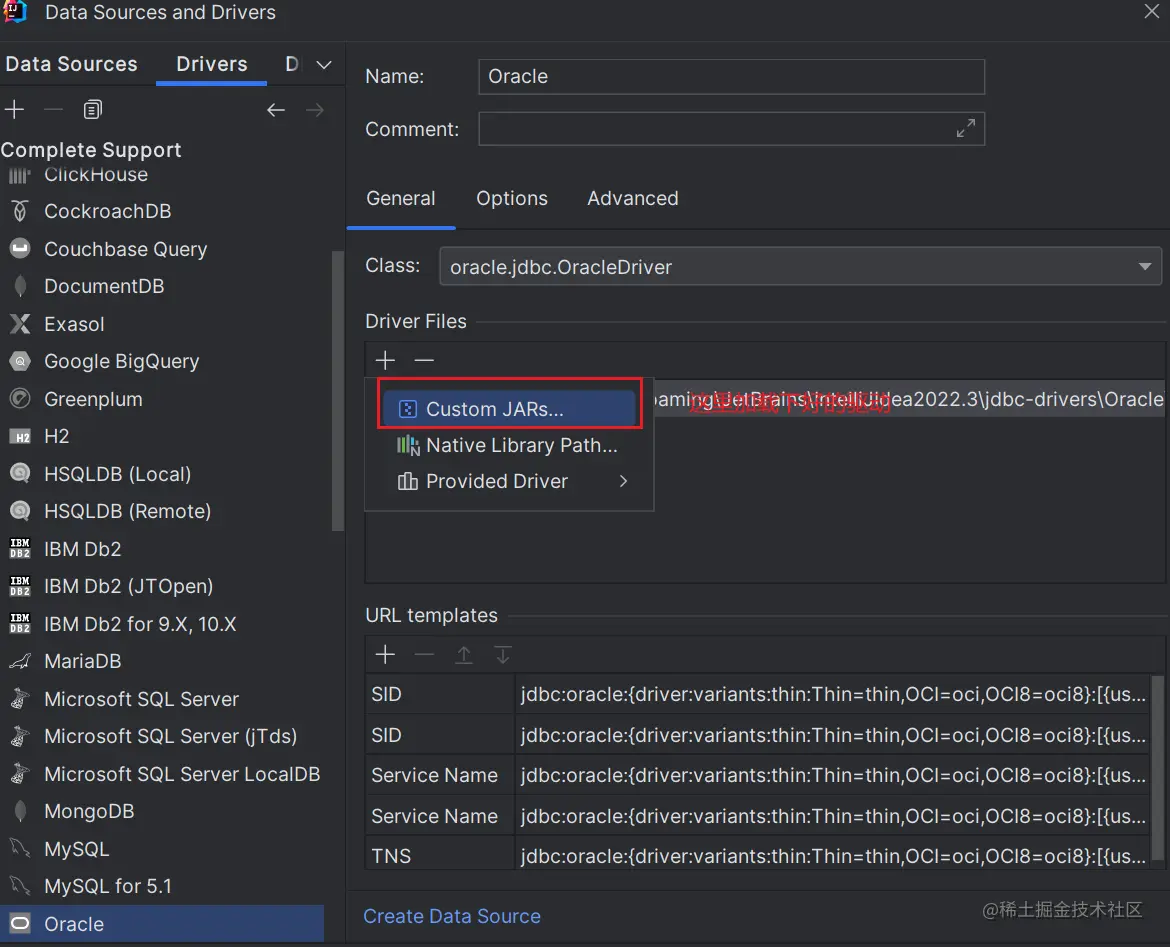Select the jdbc-drivers\Oracle driver file entry
Image resolution: width=1170 pixels, height=947 pixels.
coord(909,399)
